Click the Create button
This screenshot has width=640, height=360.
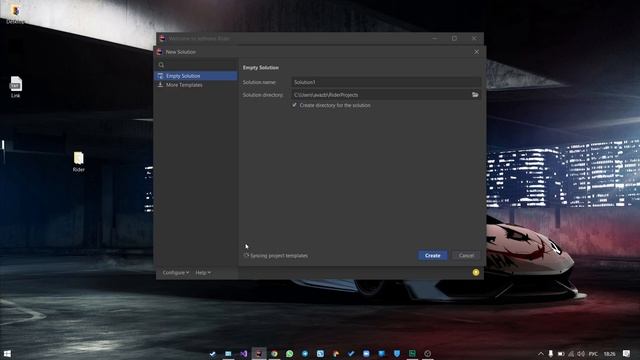(433, 256)
